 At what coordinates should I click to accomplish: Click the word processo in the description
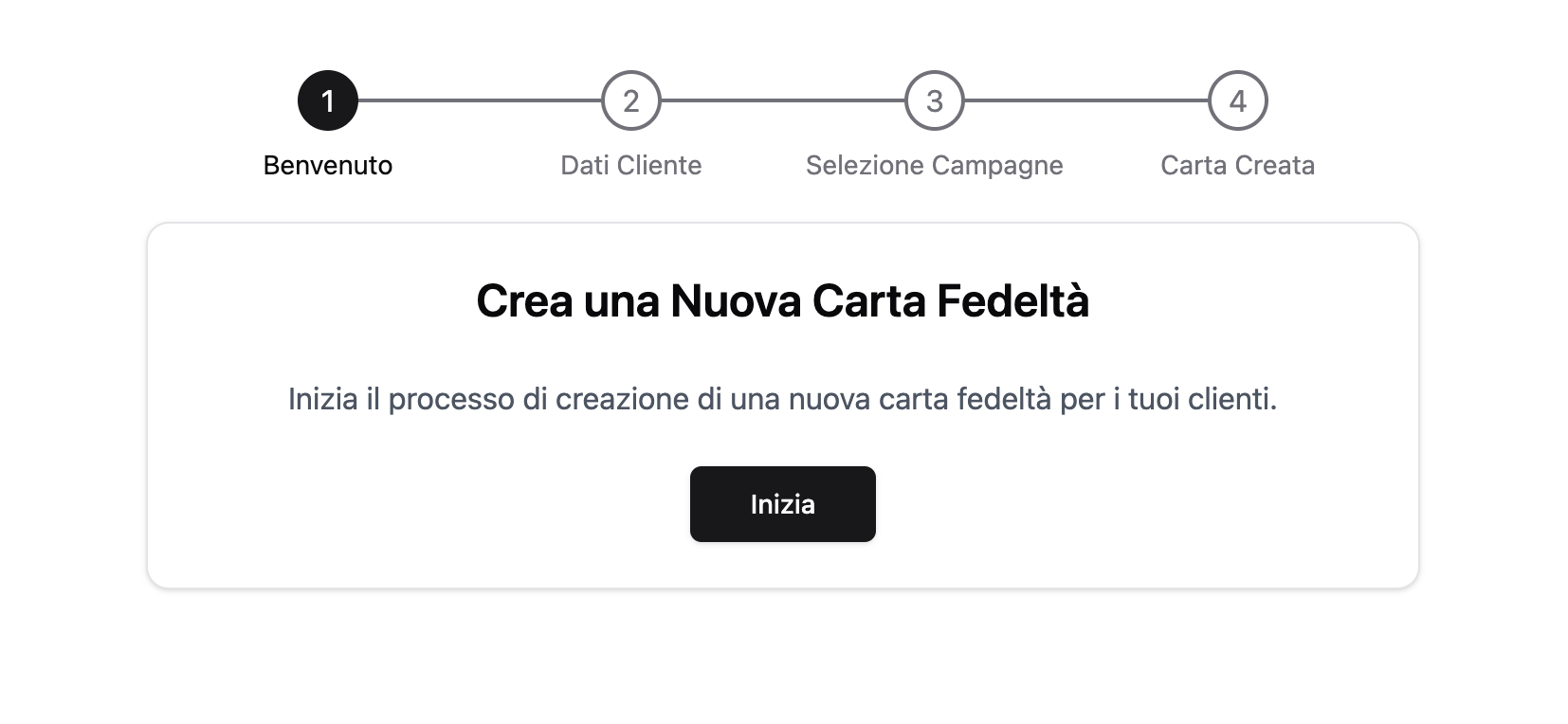coord(451,401)
